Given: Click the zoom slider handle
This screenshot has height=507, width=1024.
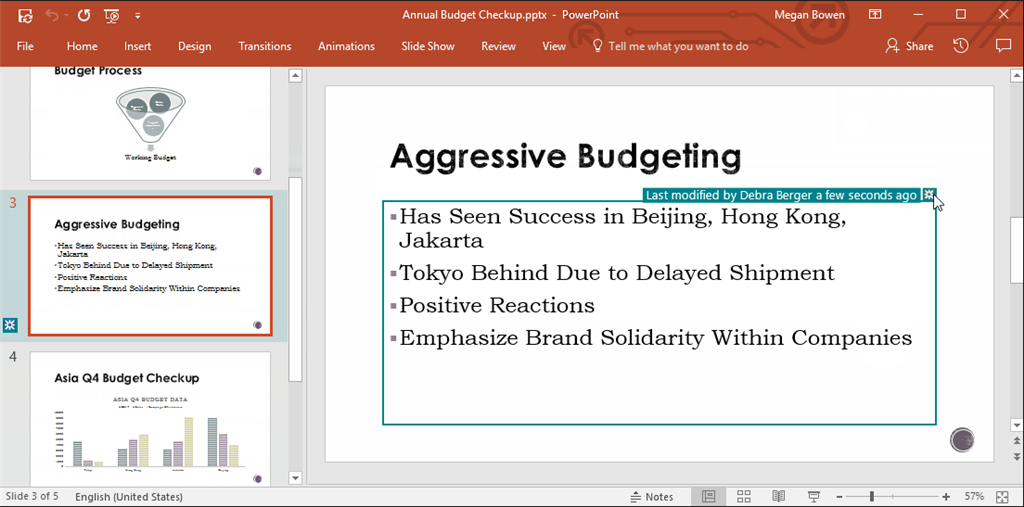Looking at the screenshot, I should (x=872, y=496).
